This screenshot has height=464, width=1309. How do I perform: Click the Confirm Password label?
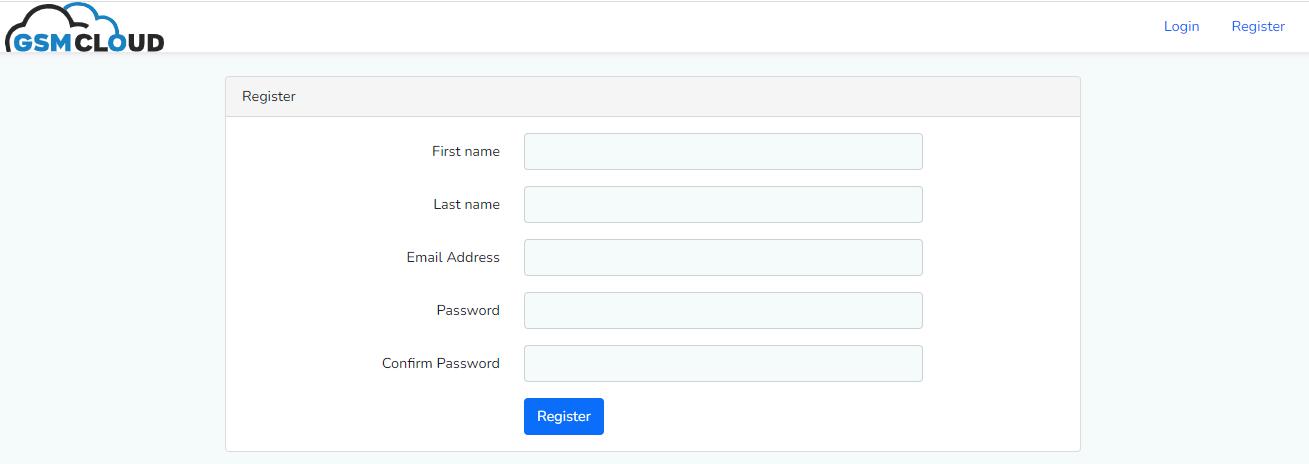[440, 364]
